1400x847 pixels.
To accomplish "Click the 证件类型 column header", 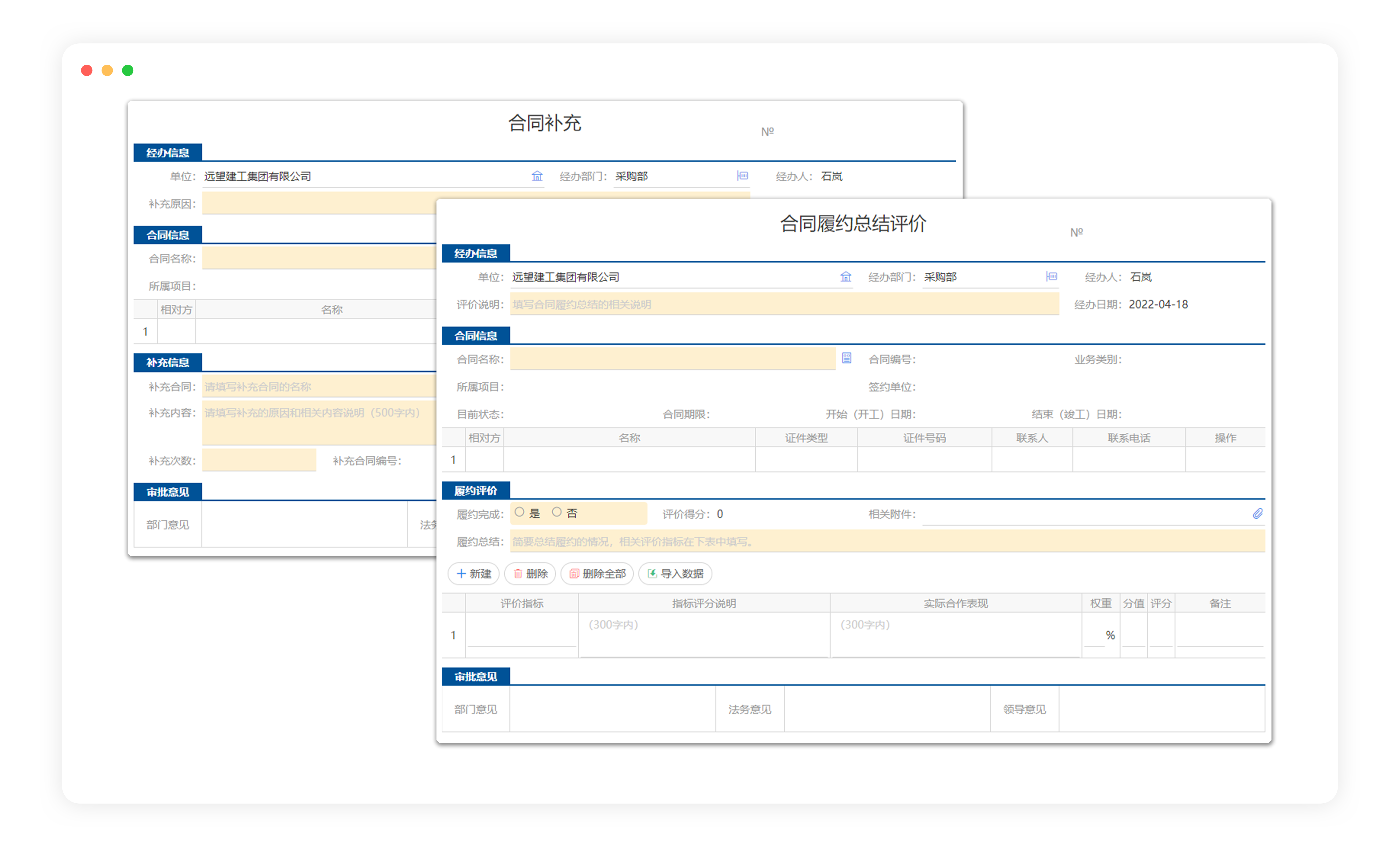I will 806,438.
